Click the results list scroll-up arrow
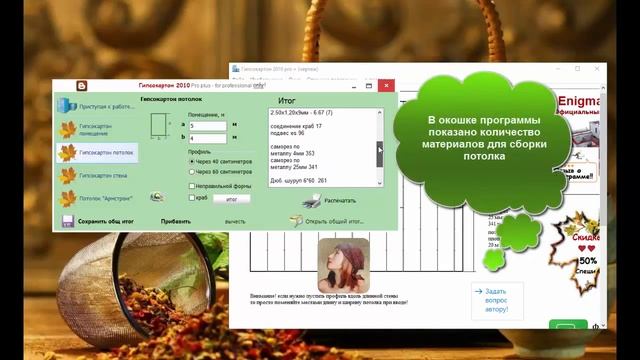The width and height of the screenshot is (640, 360). [380, 112]
